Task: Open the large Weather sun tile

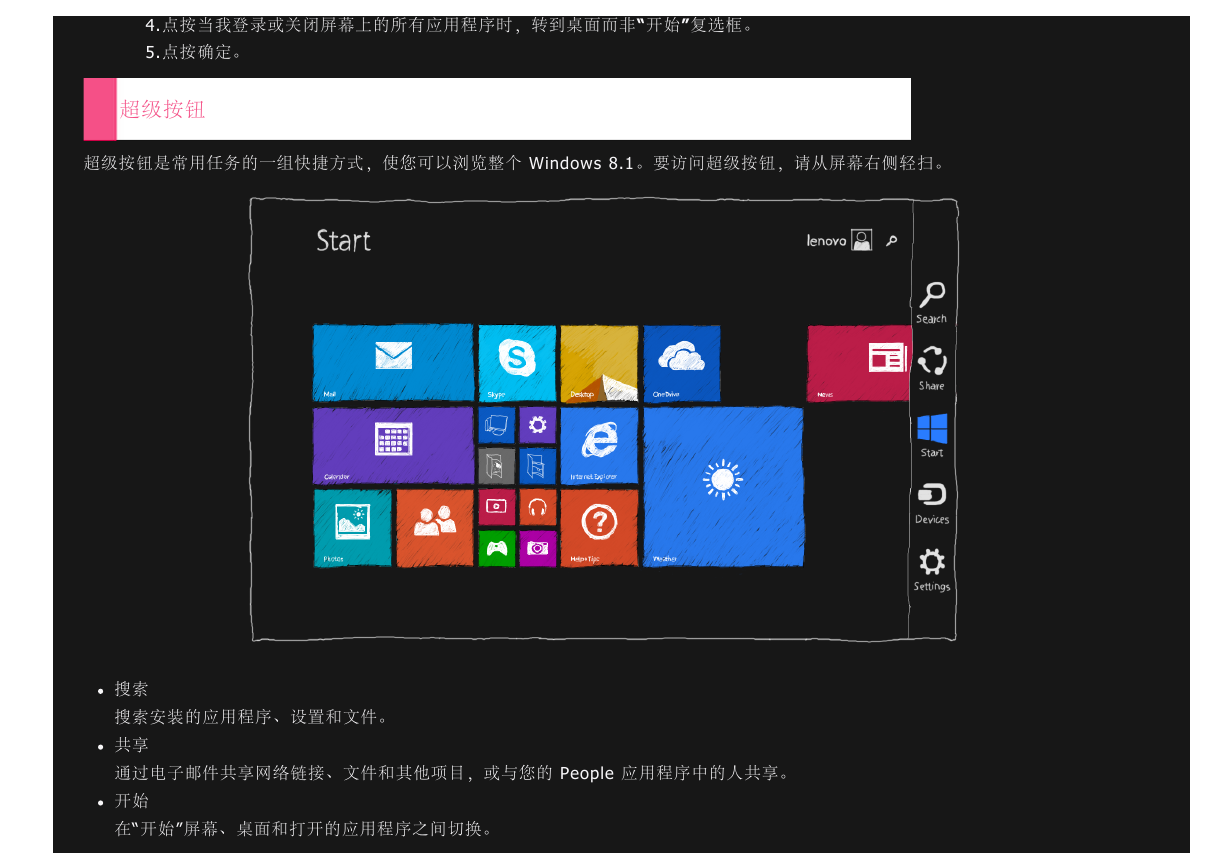Action: click(x=723, y=486)
